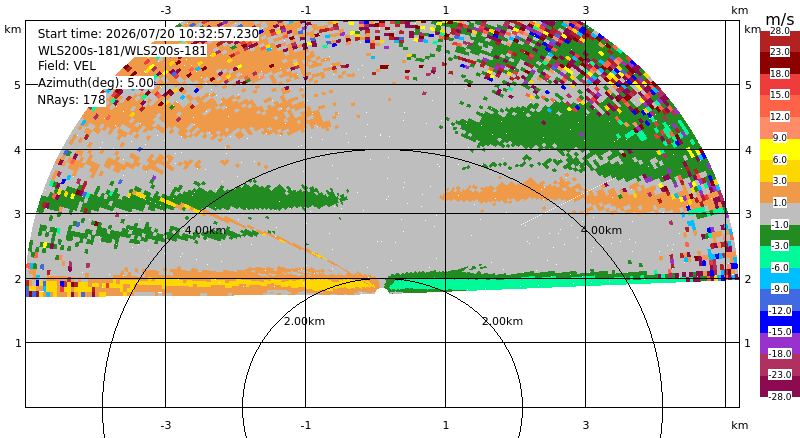Click the NRays: 178 label
The height and width of the screenshot is (438, 800).
pyautogui.click(x=71, y=100)
